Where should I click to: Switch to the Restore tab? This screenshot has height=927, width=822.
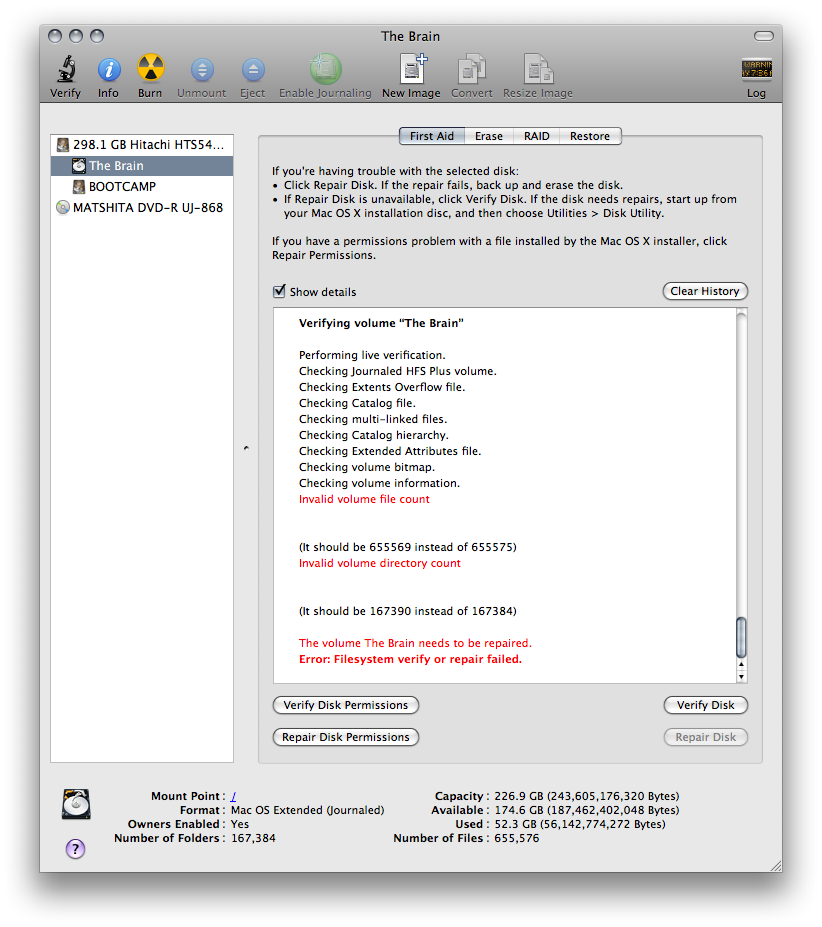[x=590, y=136]
